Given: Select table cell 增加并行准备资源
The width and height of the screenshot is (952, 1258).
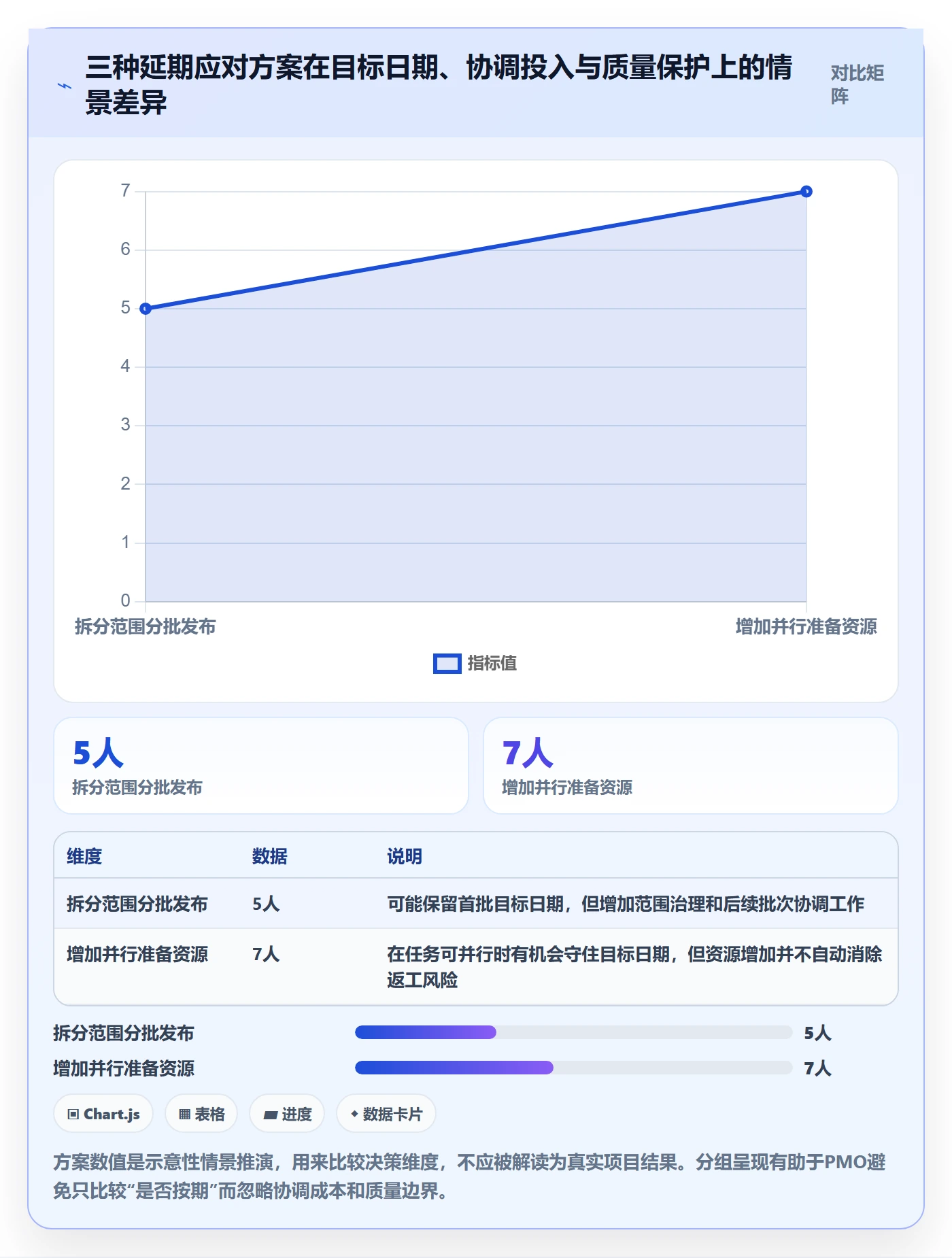Looking at the screenshot, I should coord(137,954).
